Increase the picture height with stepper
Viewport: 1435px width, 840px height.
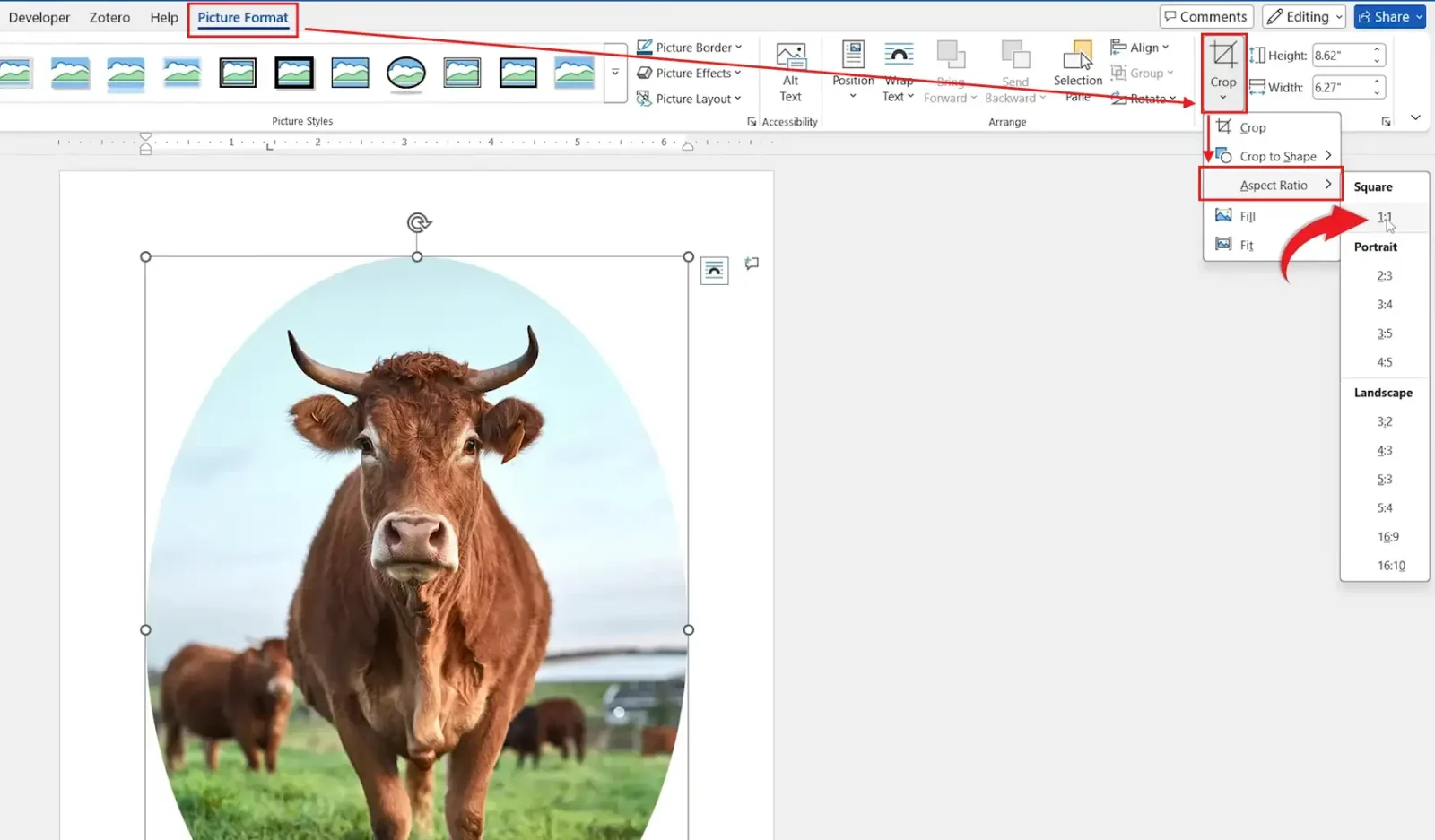click(x=1377, y=50)
